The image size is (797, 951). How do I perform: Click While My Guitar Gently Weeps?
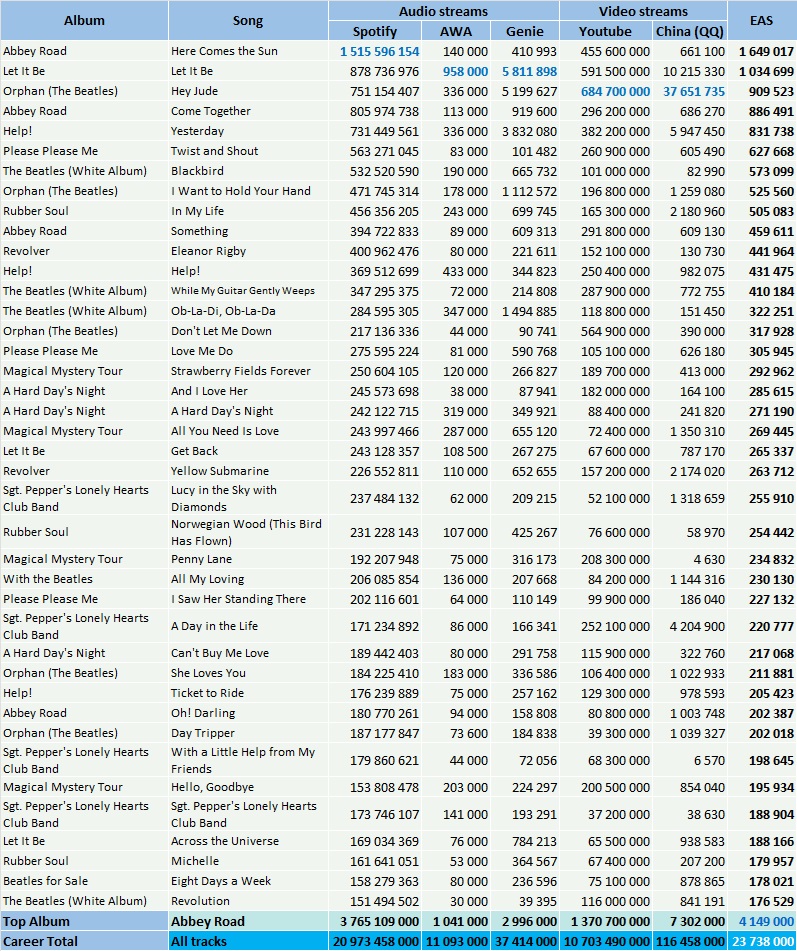point(248,291)
